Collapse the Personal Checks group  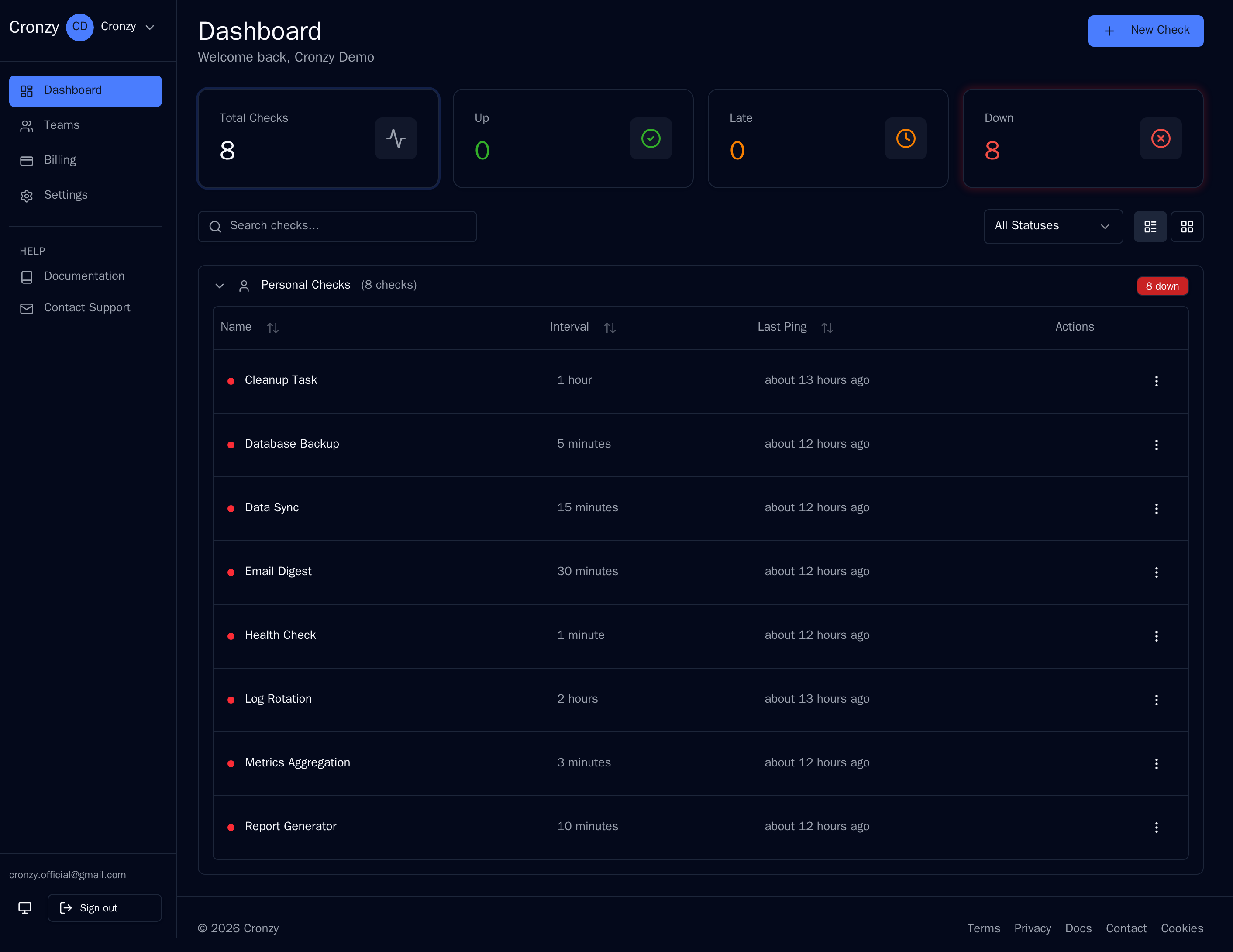pos(220,286)
